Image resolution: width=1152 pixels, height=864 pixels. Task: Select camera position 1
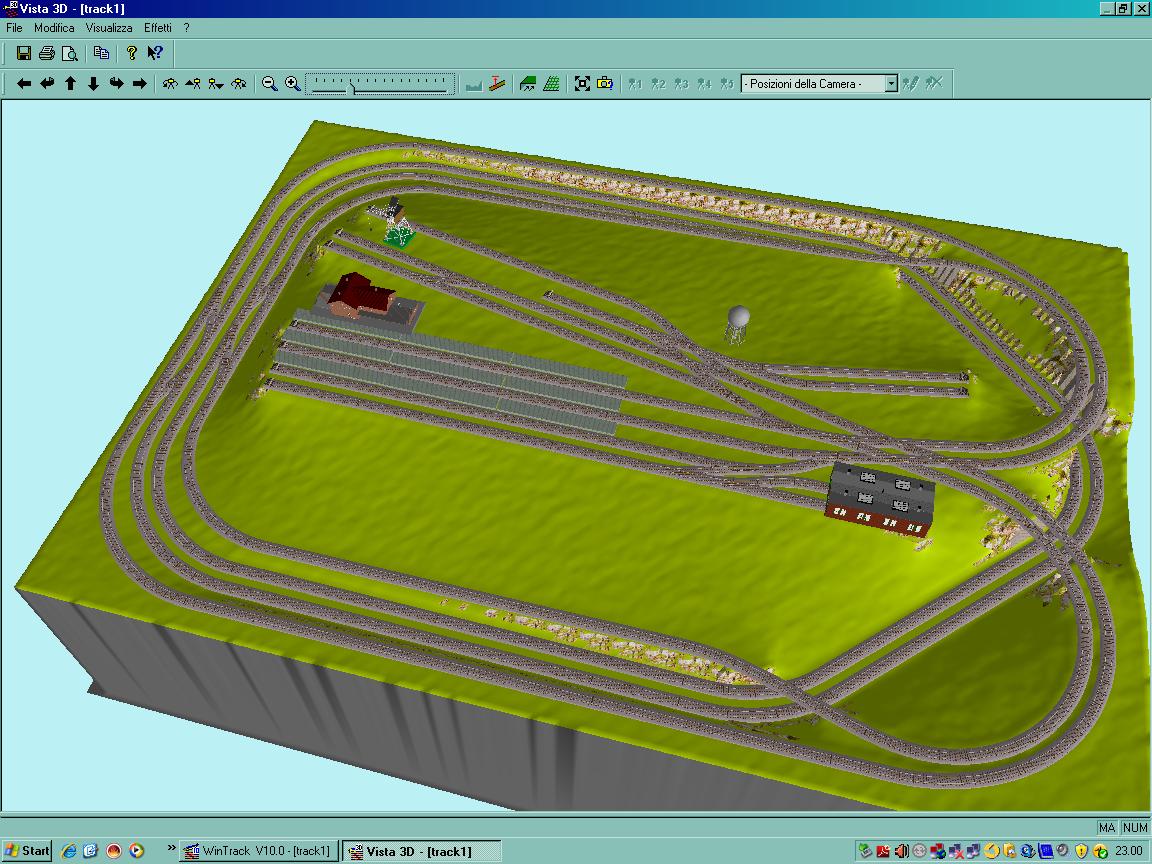pyautogui.click(x=636, y=84)
